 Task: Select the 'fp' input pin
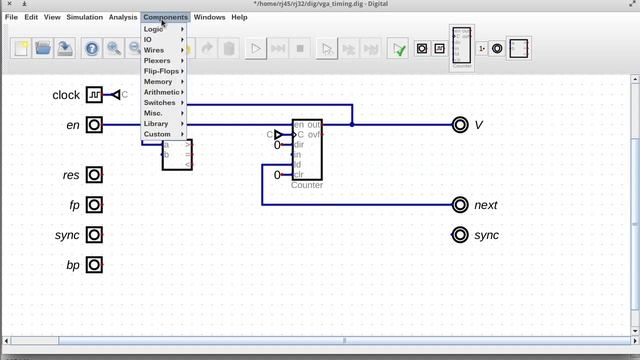point(94,205)
